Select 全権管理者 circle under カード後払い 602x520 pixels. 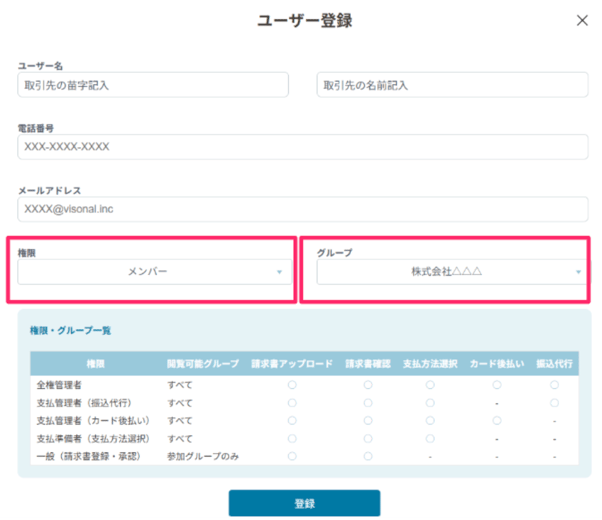495,385
